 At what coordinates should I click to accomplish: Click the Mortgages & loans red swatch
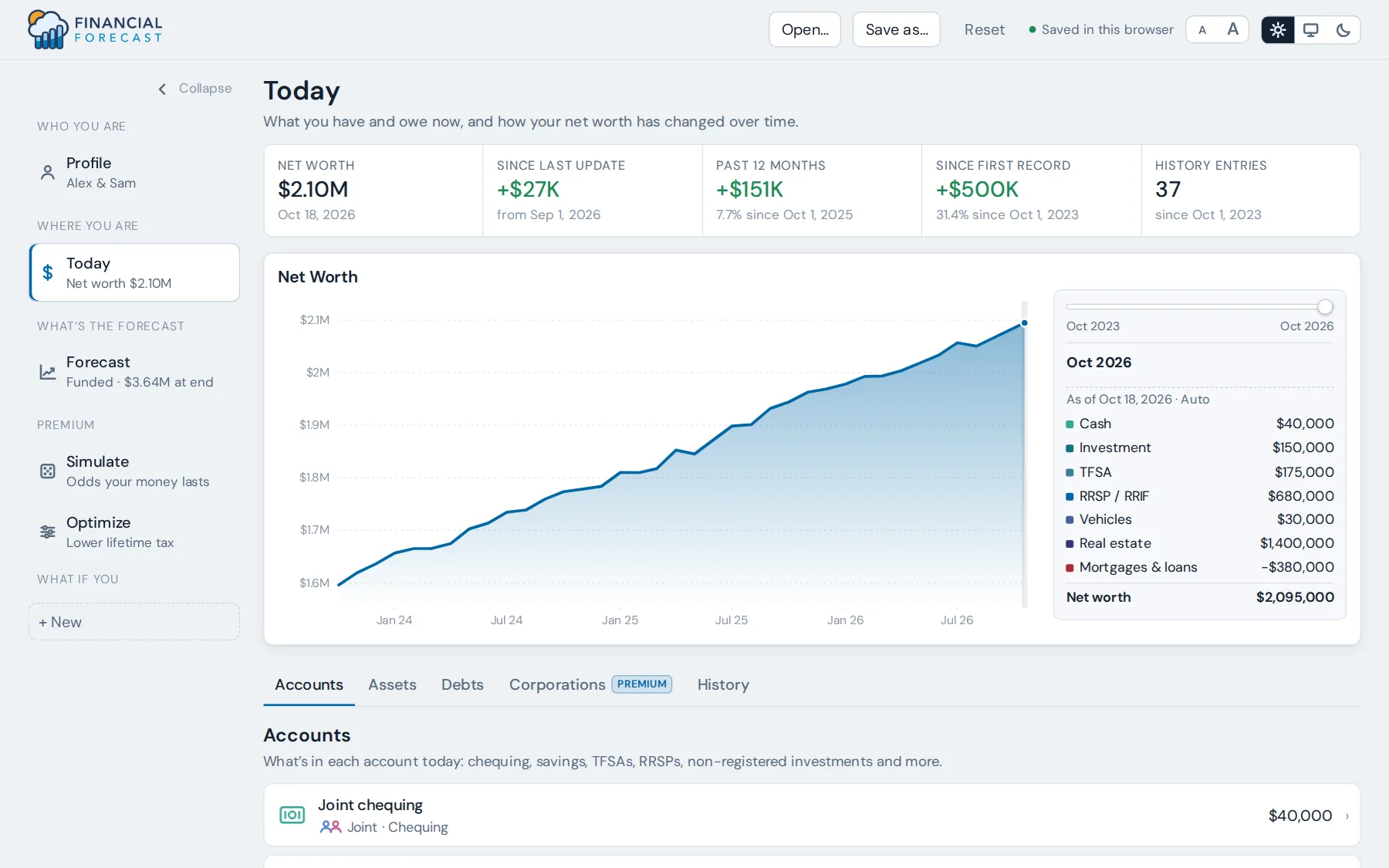tap(1070, 568)
